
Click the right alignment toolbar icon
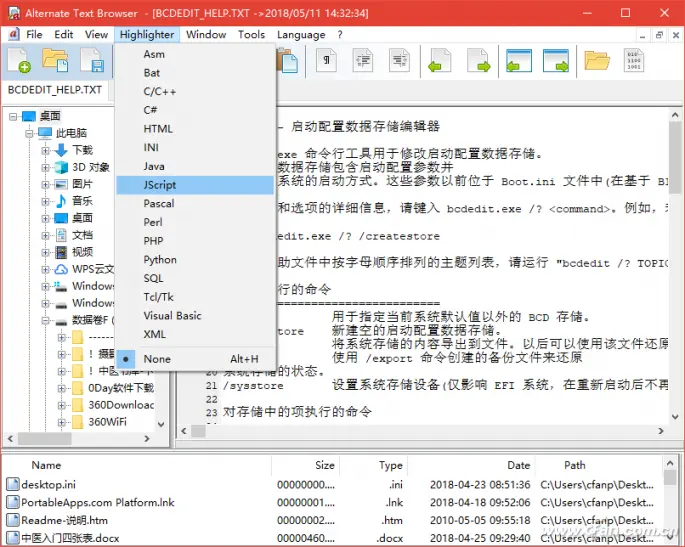[399, 60]
